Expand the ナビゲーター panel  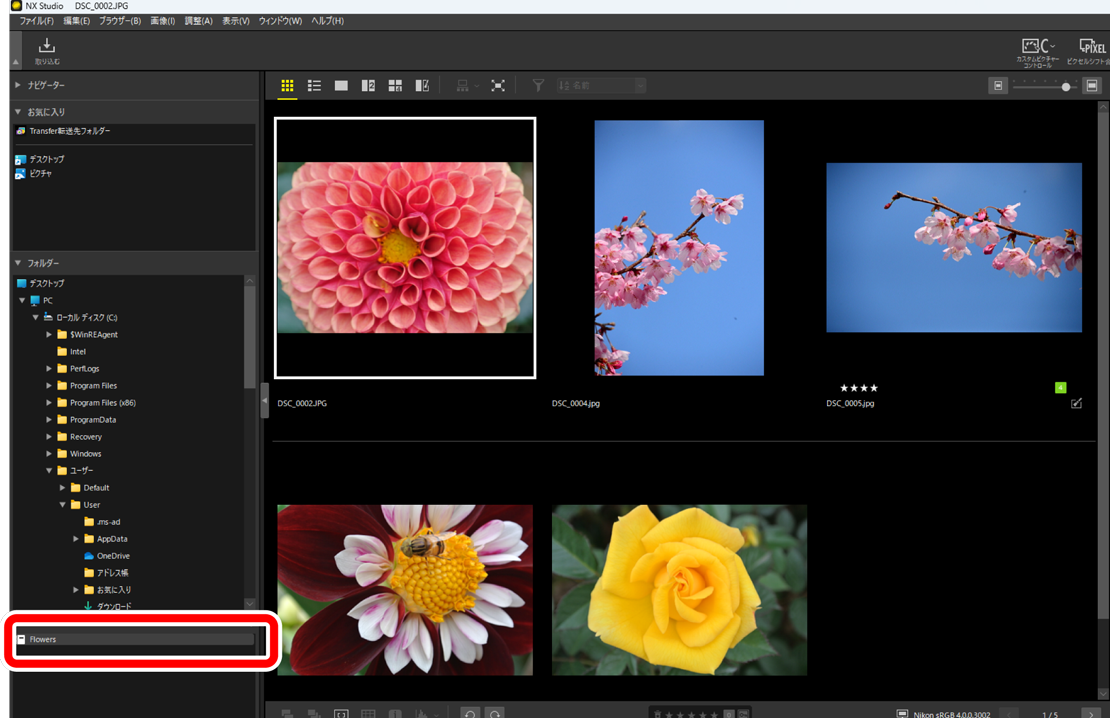pyautogui.click(x=18, y=85)
